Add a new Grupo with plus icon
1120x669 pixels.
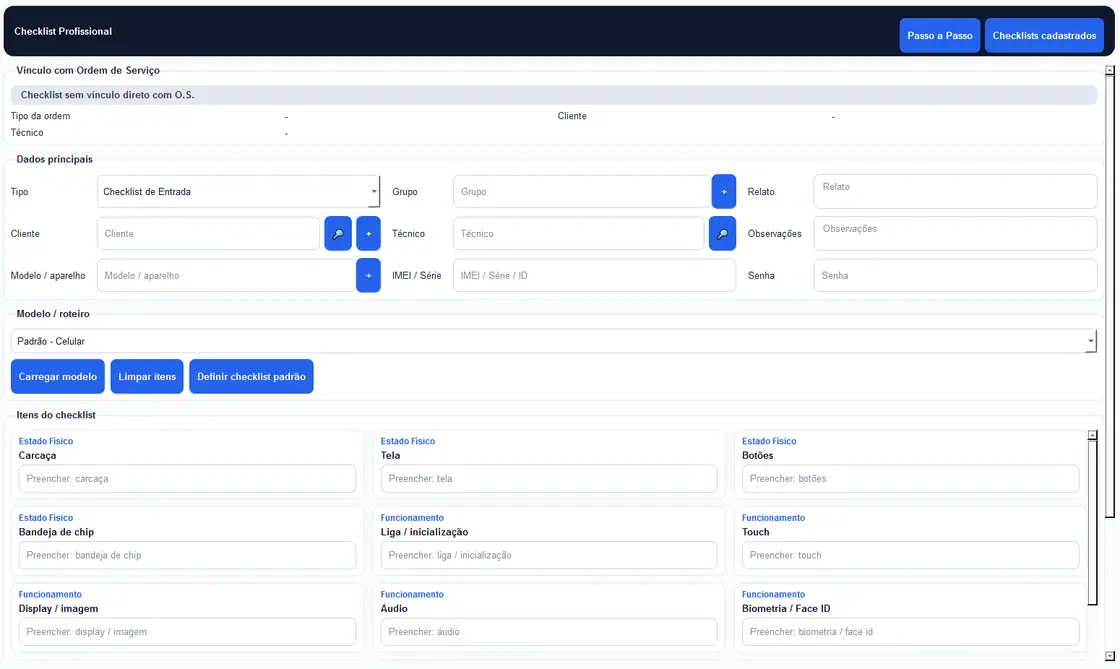coord(724,191)
